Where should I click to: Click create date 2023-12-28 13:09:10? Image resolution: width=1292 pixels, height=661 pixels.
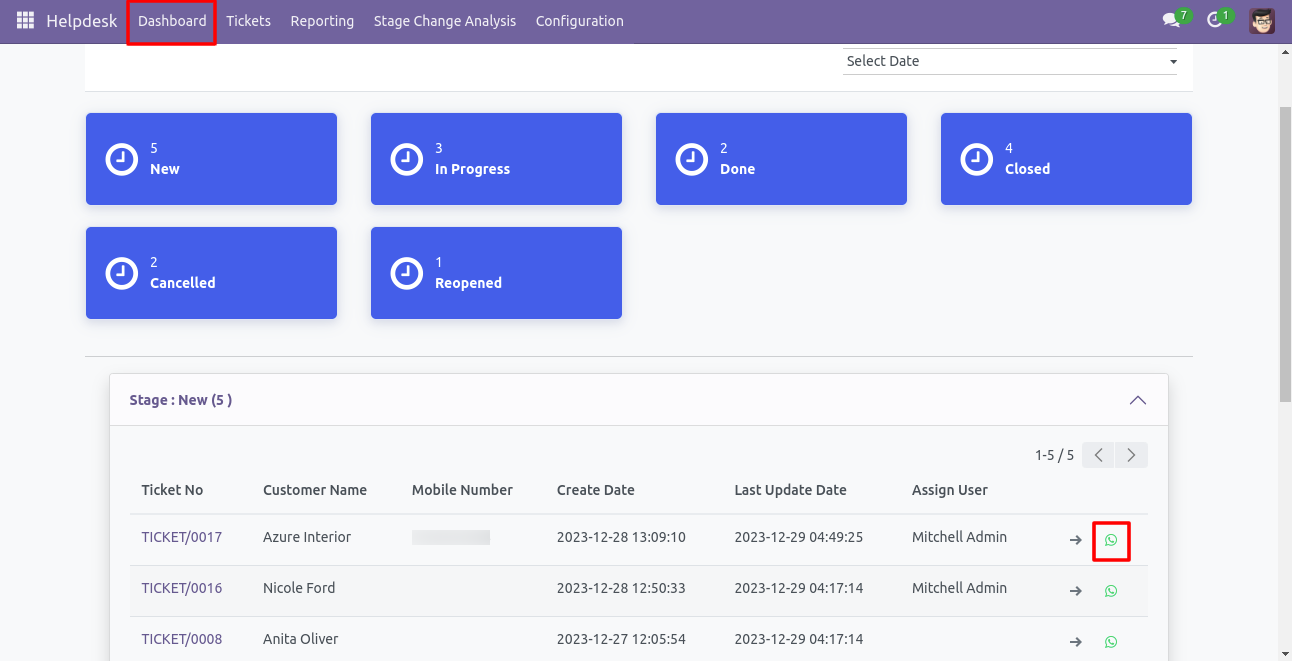pos(621,537)
